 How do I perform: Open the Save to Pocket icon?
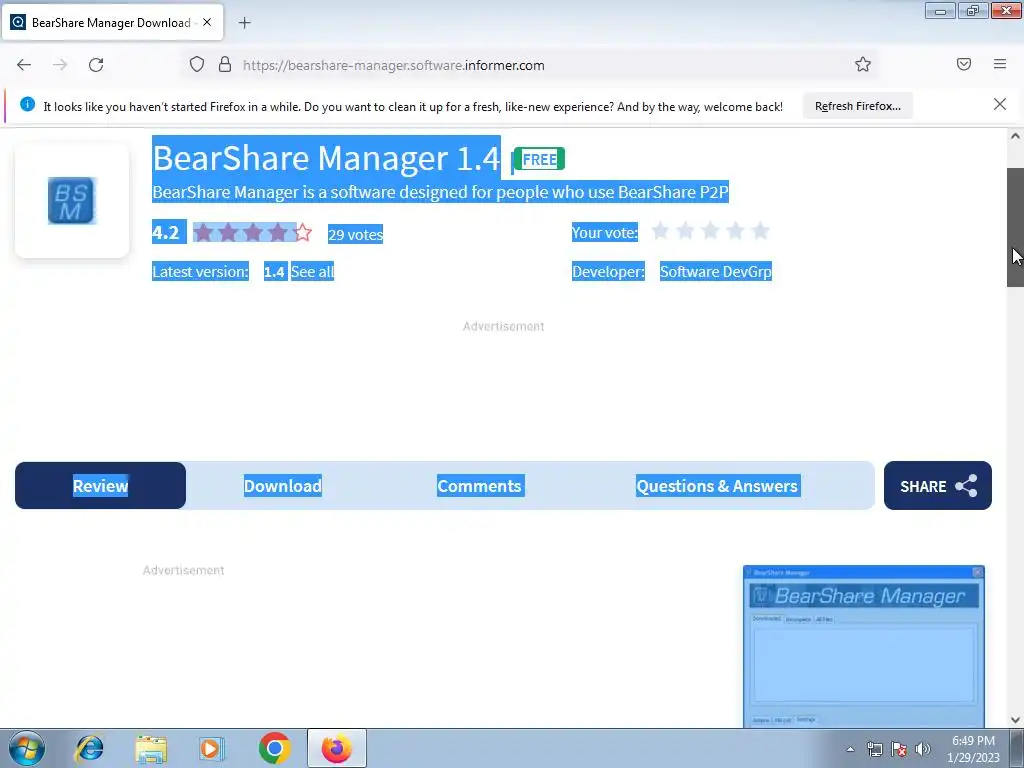(964, 64)
